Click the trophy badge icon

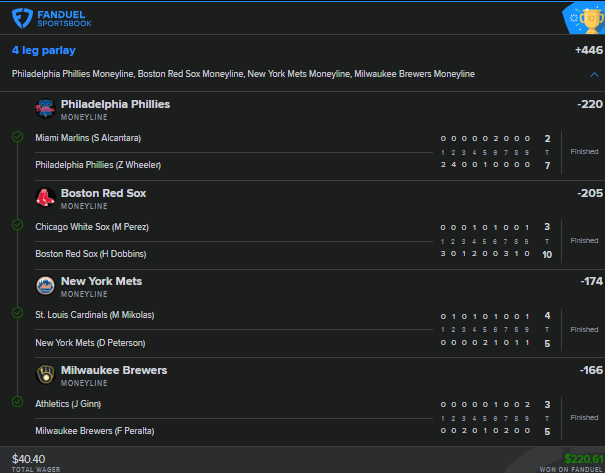coord(584,18)
